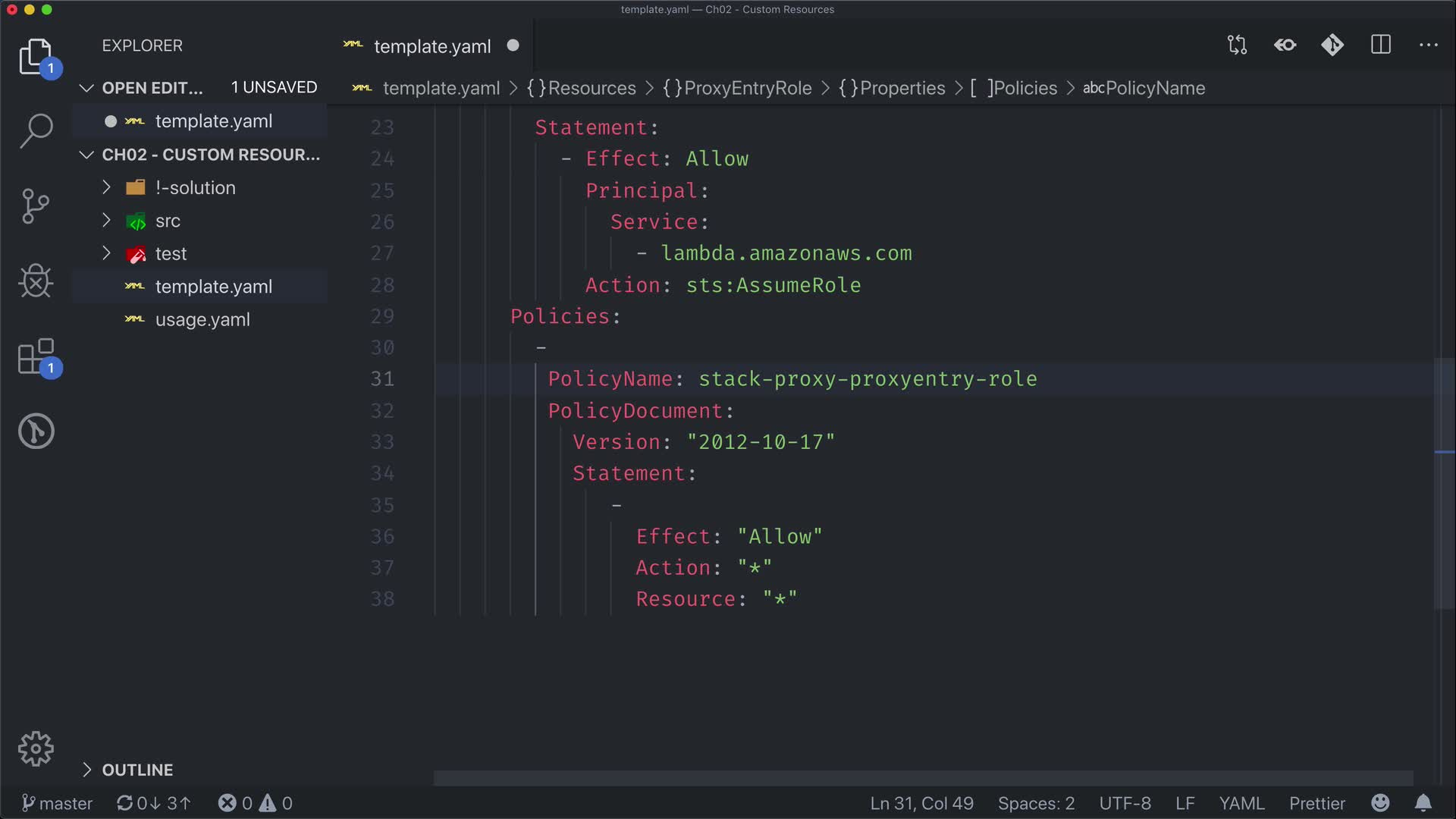Image resolution: width=1456 pixels, height=819 pixels.
Task: Click the horizontal editor scrollbar
Action: (922, 778)
